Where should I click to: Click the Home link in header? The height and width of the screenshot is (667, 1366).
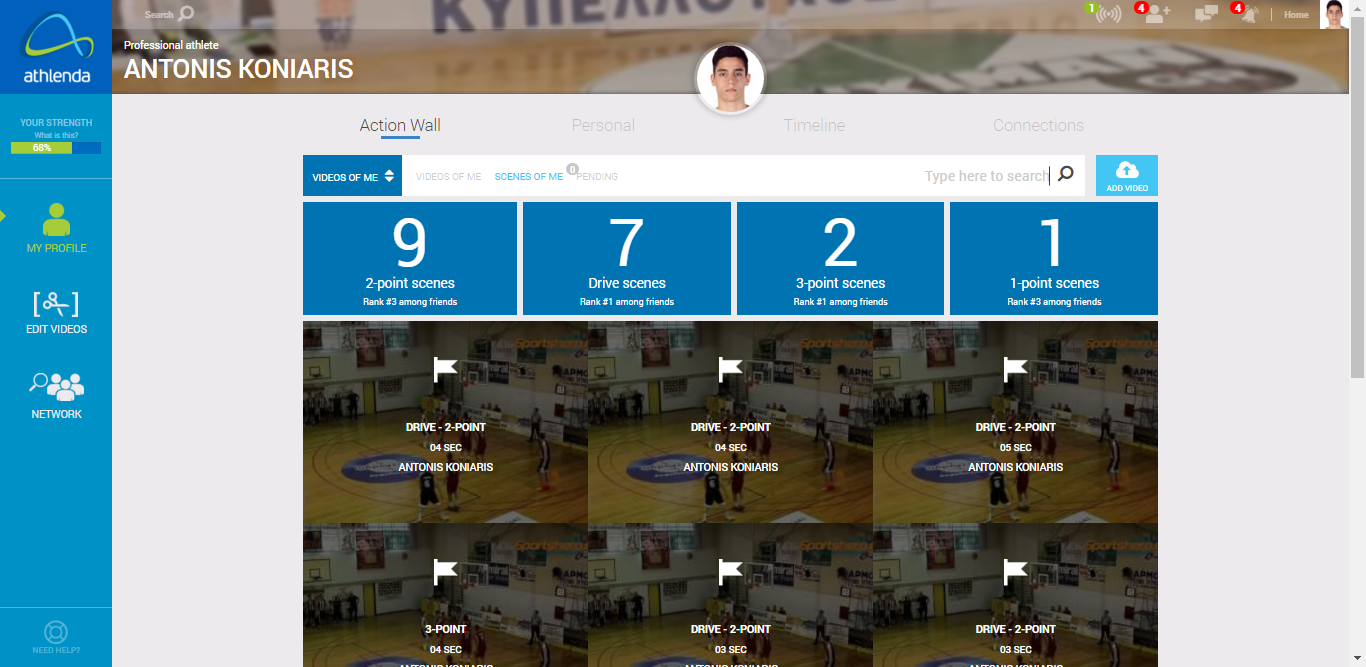[1296, 15]
